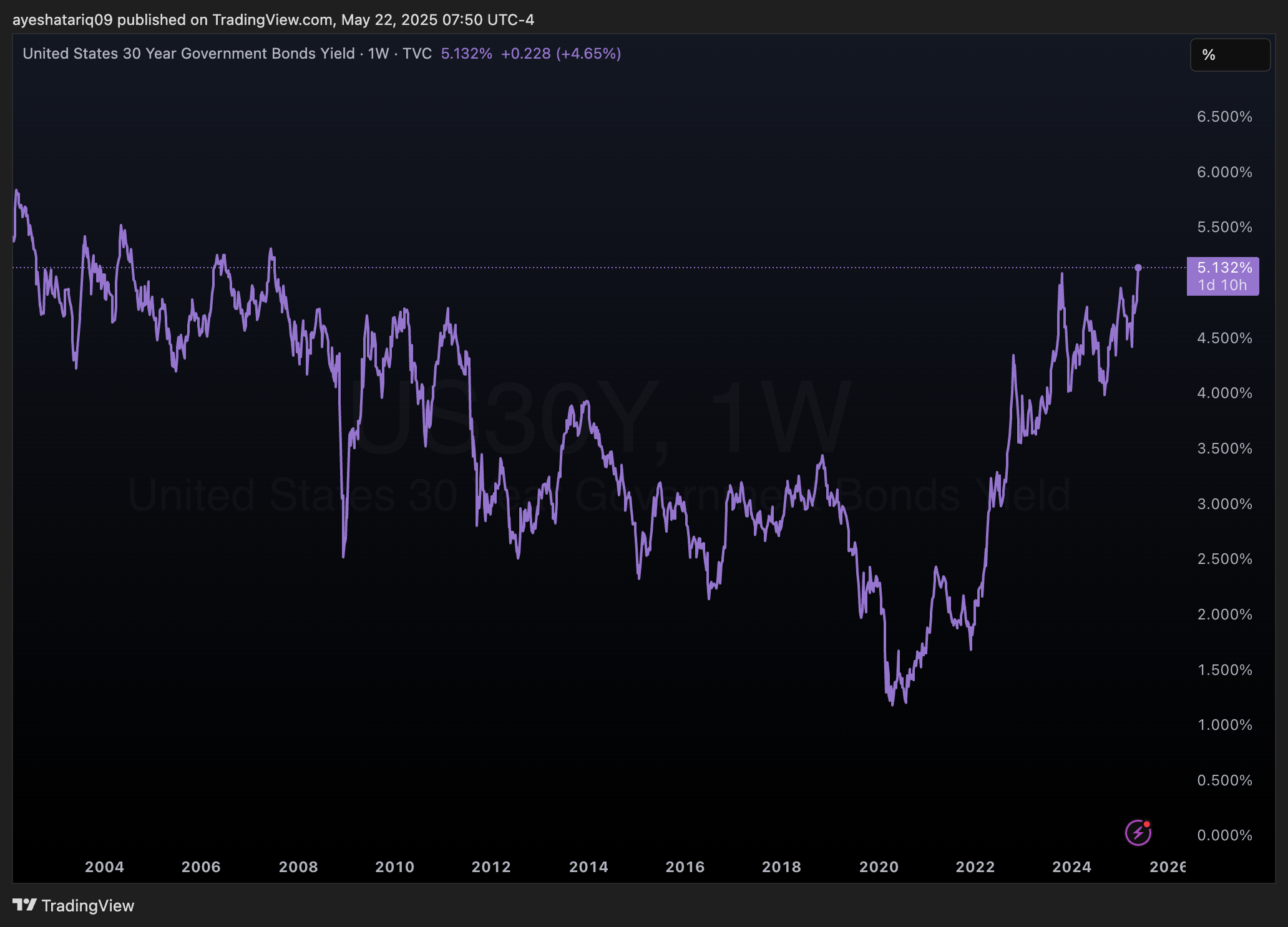
Task: Click the 2008 label on time axis
Action: [298, 866]
